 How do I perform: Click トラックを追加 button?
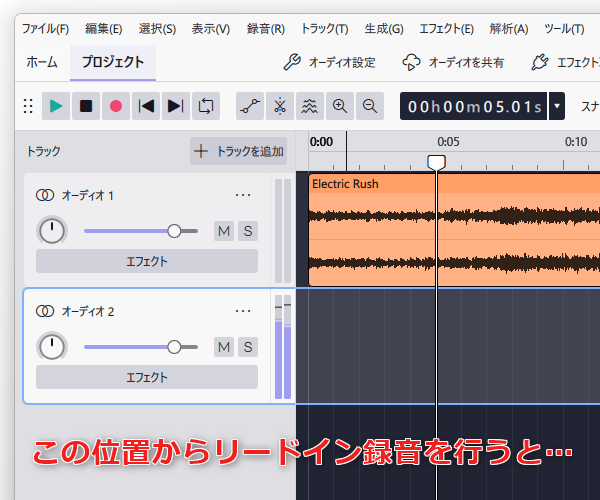coord(238,151)
